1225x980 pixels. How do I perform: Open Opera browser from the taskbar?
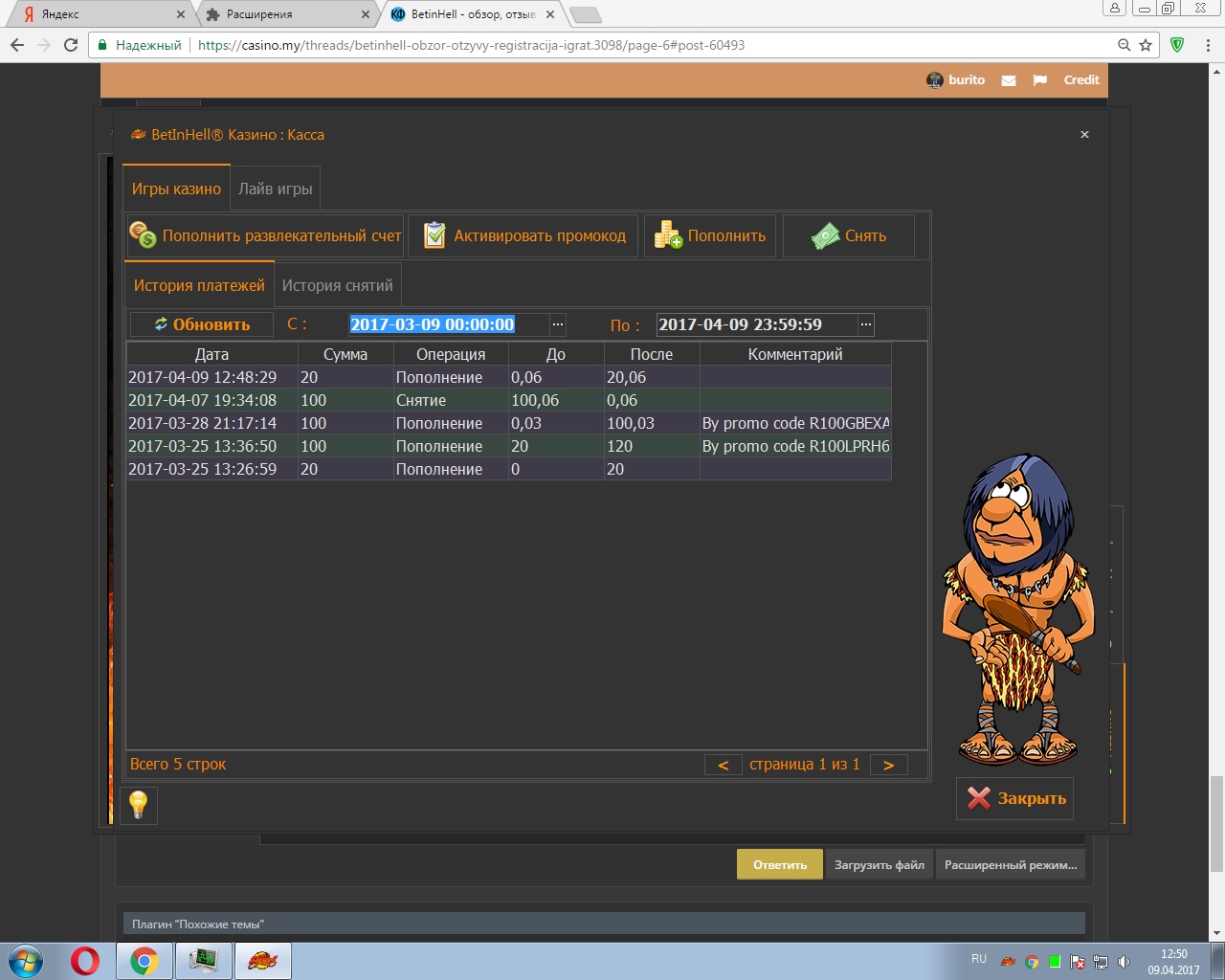click(85, 960)
